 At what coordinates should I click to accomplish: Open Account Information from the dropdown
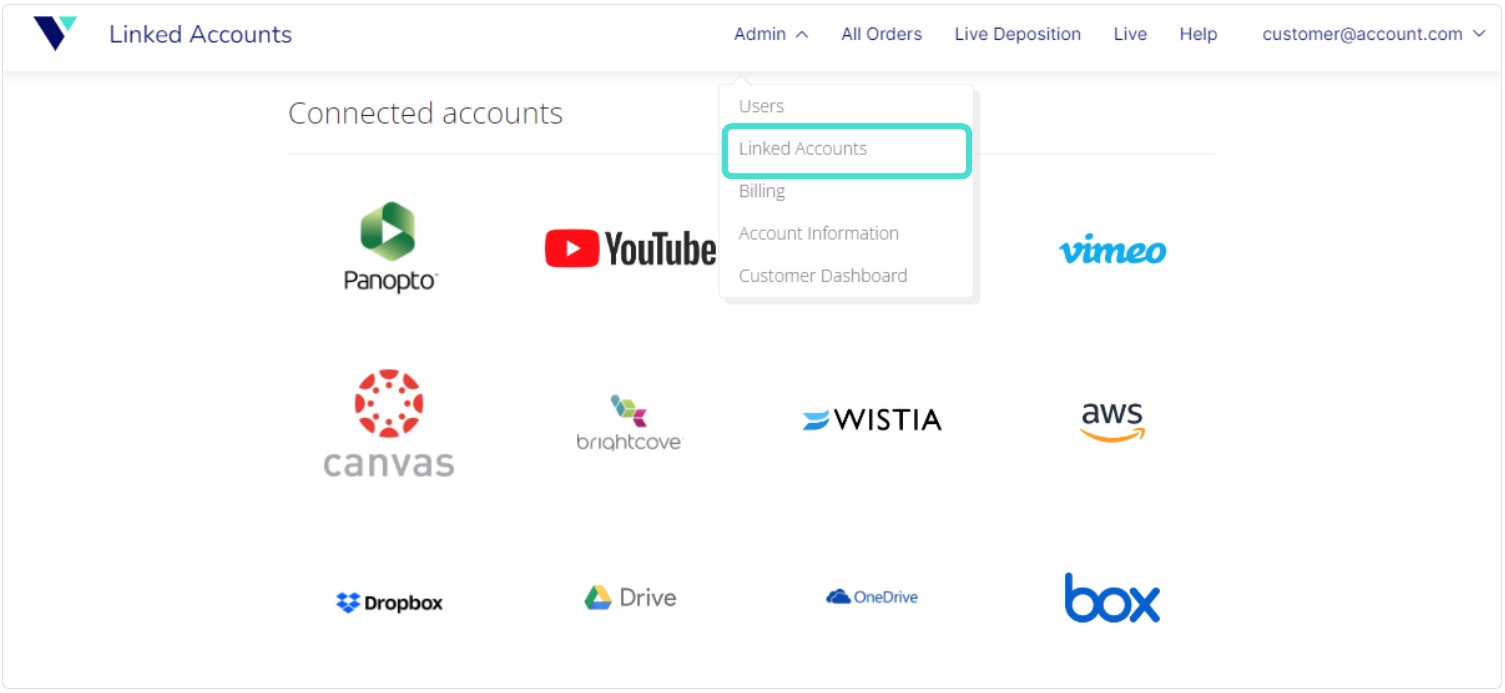coord(818,233)
